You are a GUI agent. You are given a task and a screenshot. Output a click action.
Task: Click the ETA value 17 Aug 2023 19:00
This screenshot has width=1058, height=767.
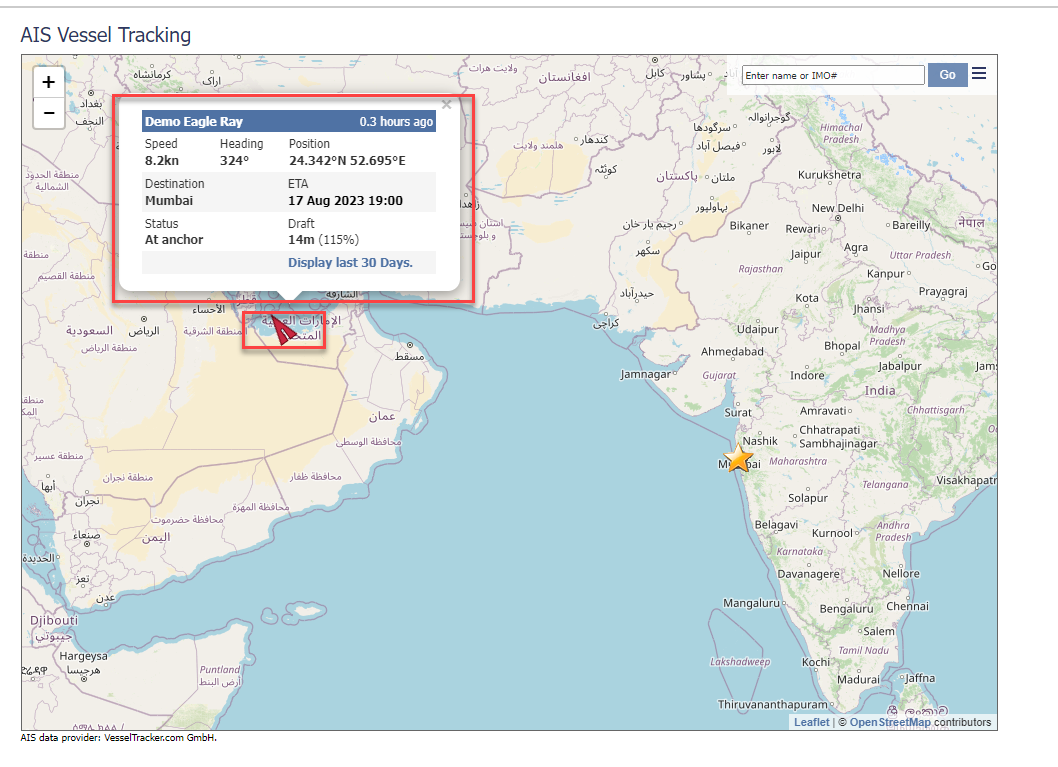coord(345,200)
